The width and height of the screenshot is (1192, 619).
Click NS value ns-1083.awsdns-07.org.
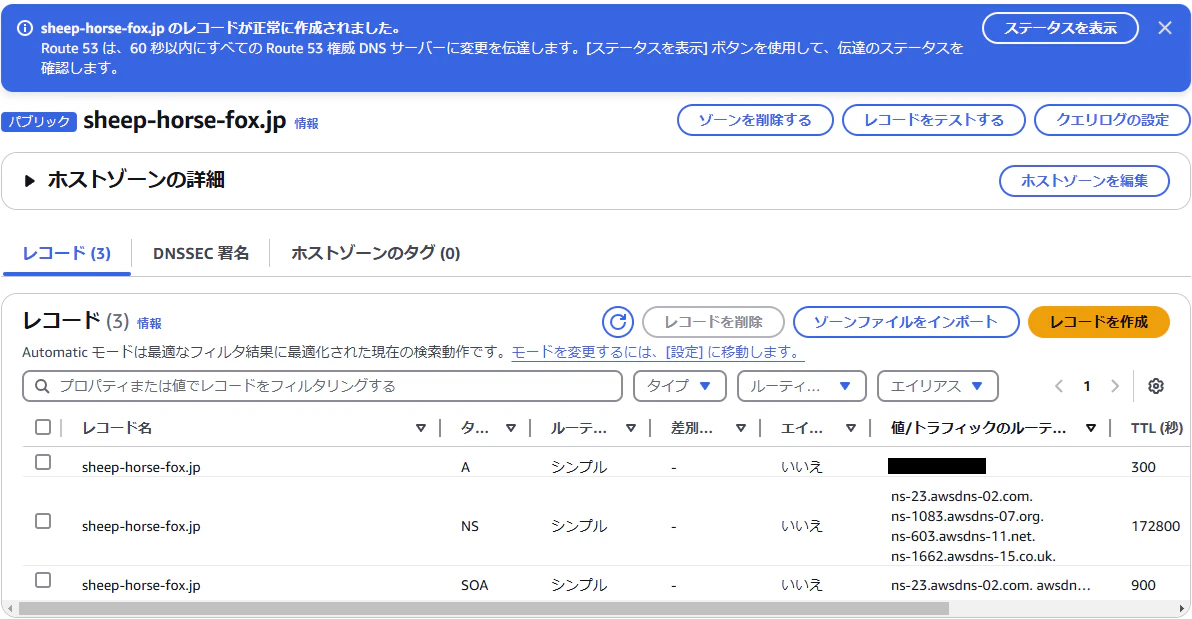click(967, 516)
